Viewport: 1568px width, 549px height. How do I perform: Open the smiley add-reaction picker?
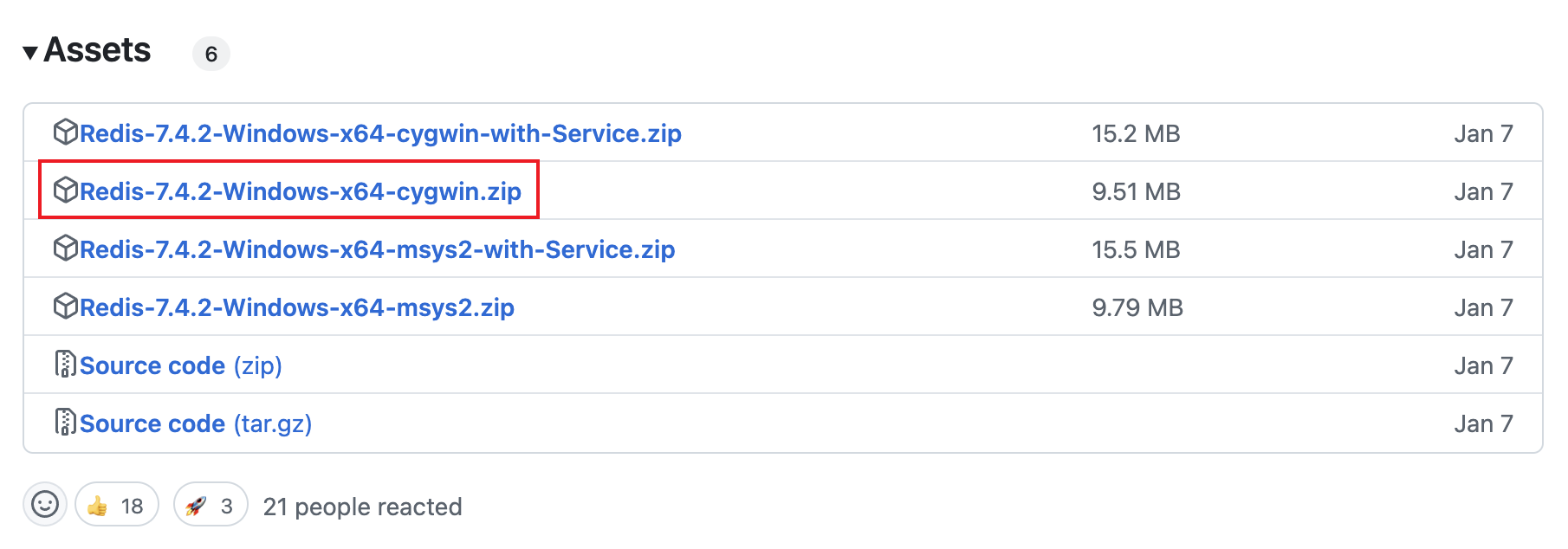point(45,506)
